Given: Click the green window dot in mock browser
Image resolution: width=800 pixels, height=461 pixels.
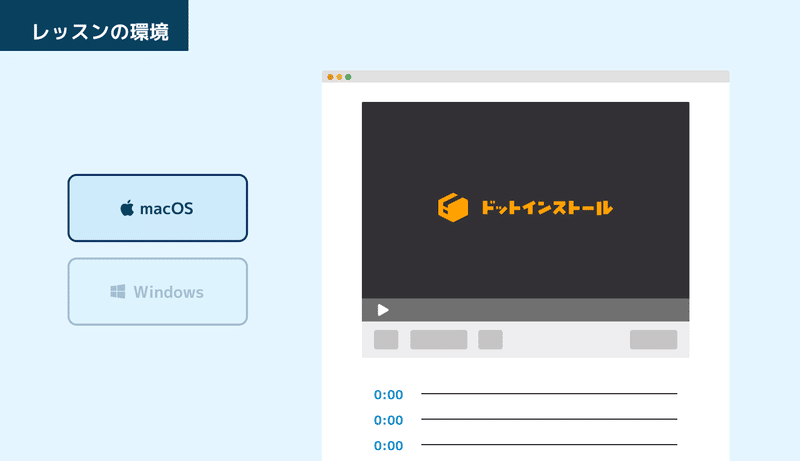Looking at the screenshot, I should point(348,77).
